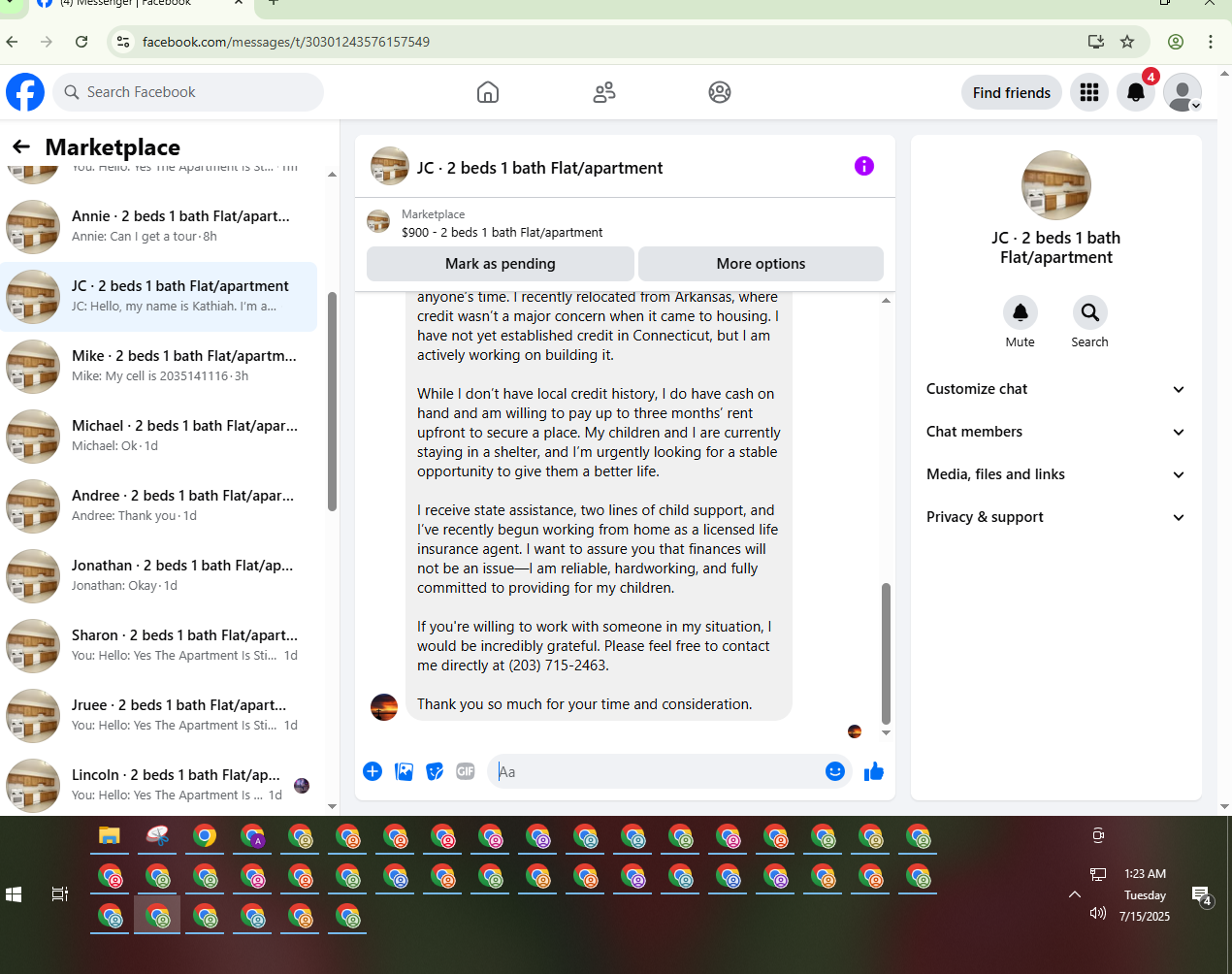Go to the Home feed icon
This screenshot has width=1232, height=974.
(x=488, y=92)
